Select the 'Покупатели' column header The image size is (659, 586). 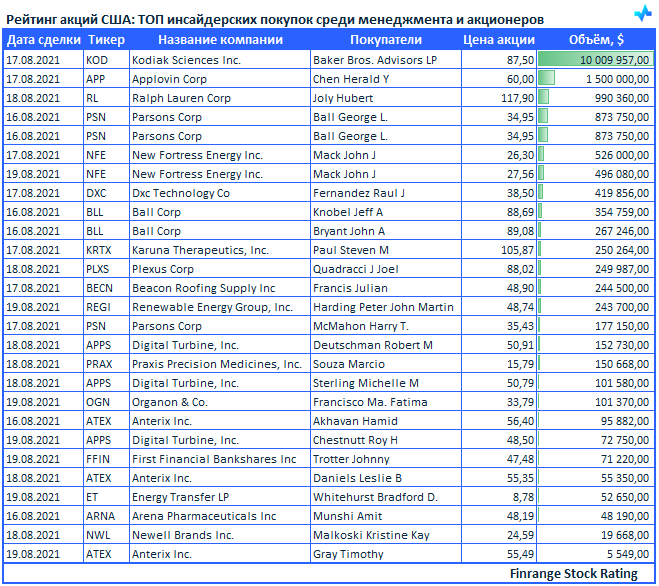[386, 40]
